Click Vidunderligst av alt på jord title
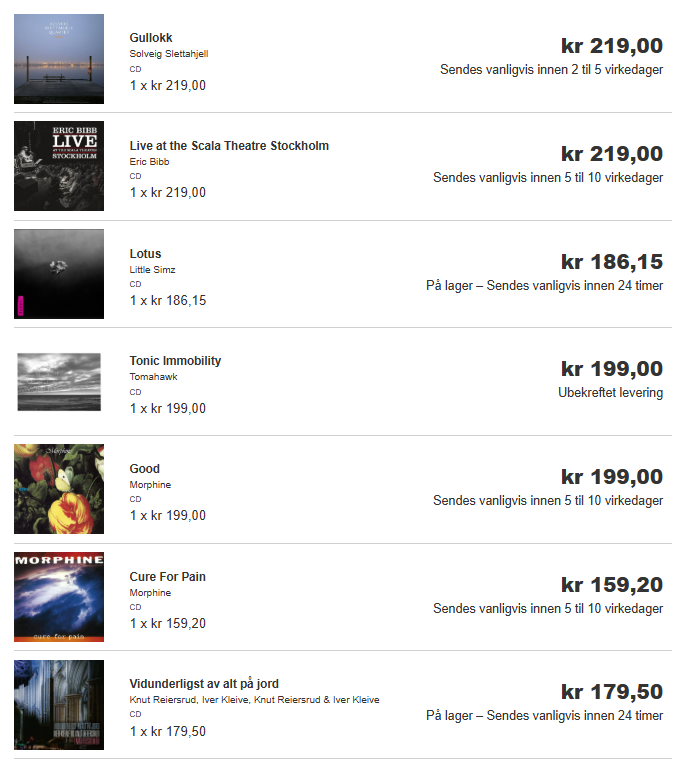Image resolution: width=688 pixels, height=763 pixels. tap(204, 684)
